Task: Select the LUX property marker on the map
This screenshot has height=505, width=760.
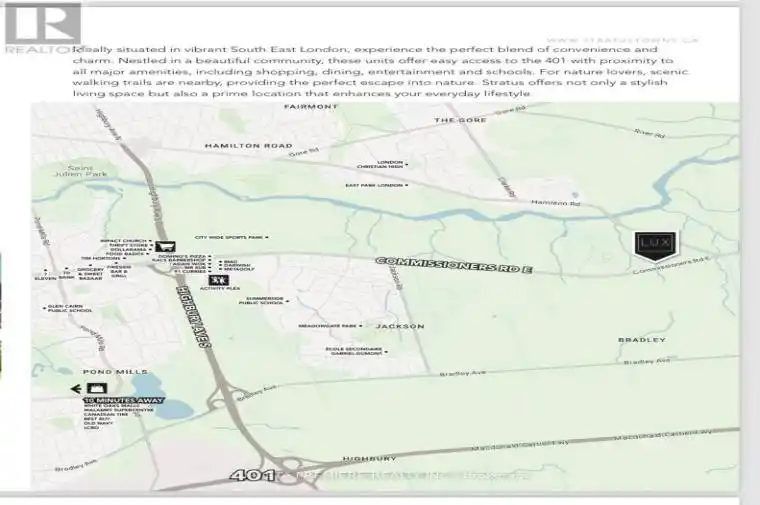Action: click(655, 245)
